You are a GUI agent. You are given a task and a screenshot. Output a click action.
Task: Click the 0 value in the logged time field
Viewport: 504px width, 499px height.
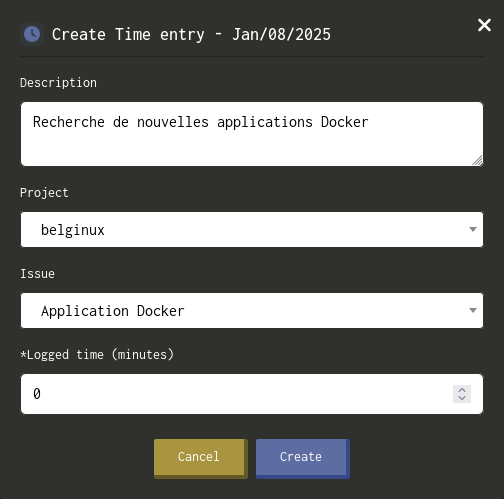coord(37,394)
